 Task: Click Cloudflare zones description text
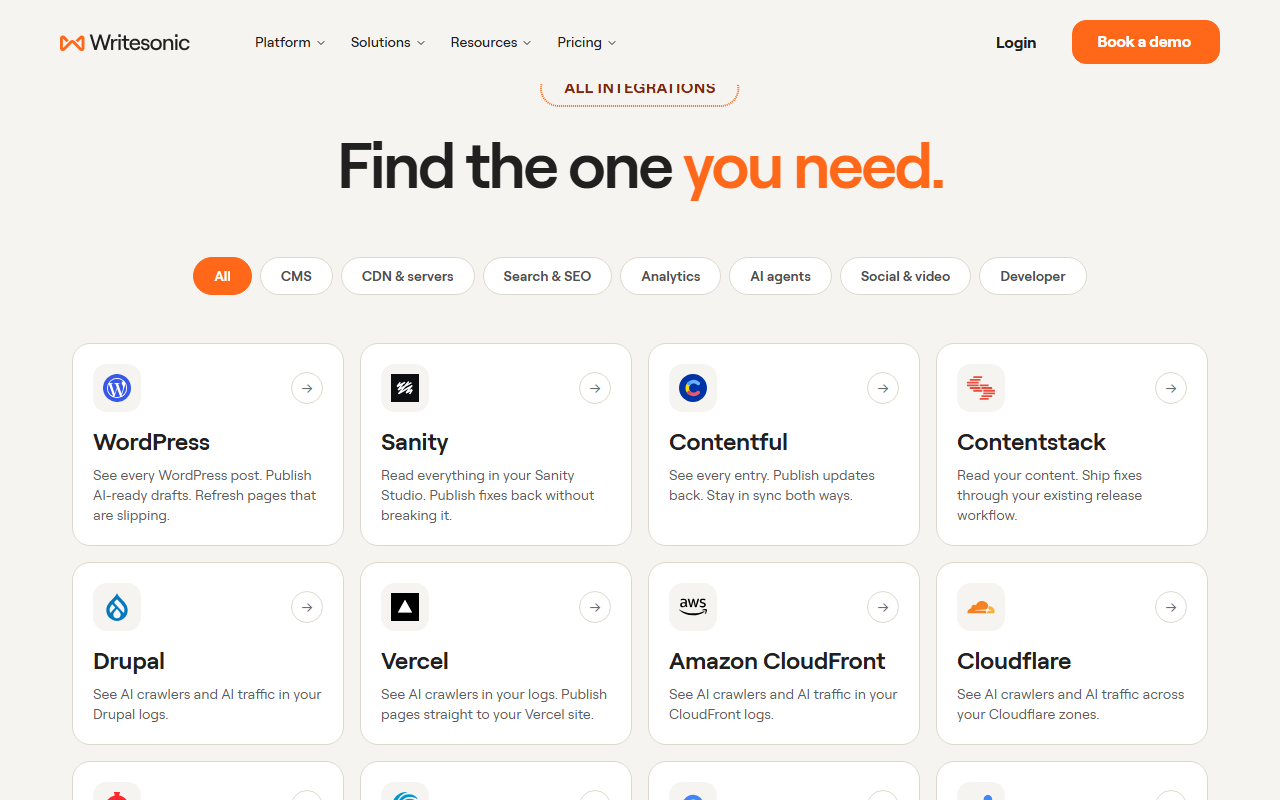(x=1070, y=704)
